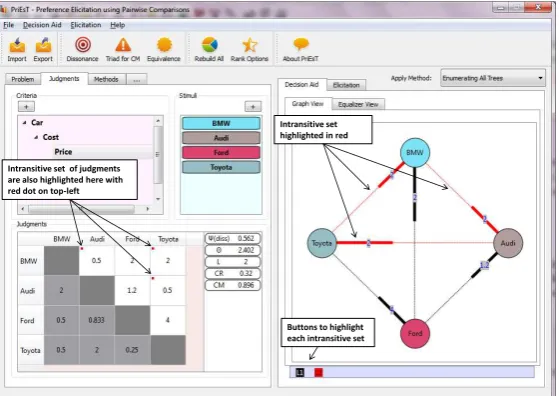Select the Ford stimulus swatch
The image size is (559, 396).
click(221, 153)
